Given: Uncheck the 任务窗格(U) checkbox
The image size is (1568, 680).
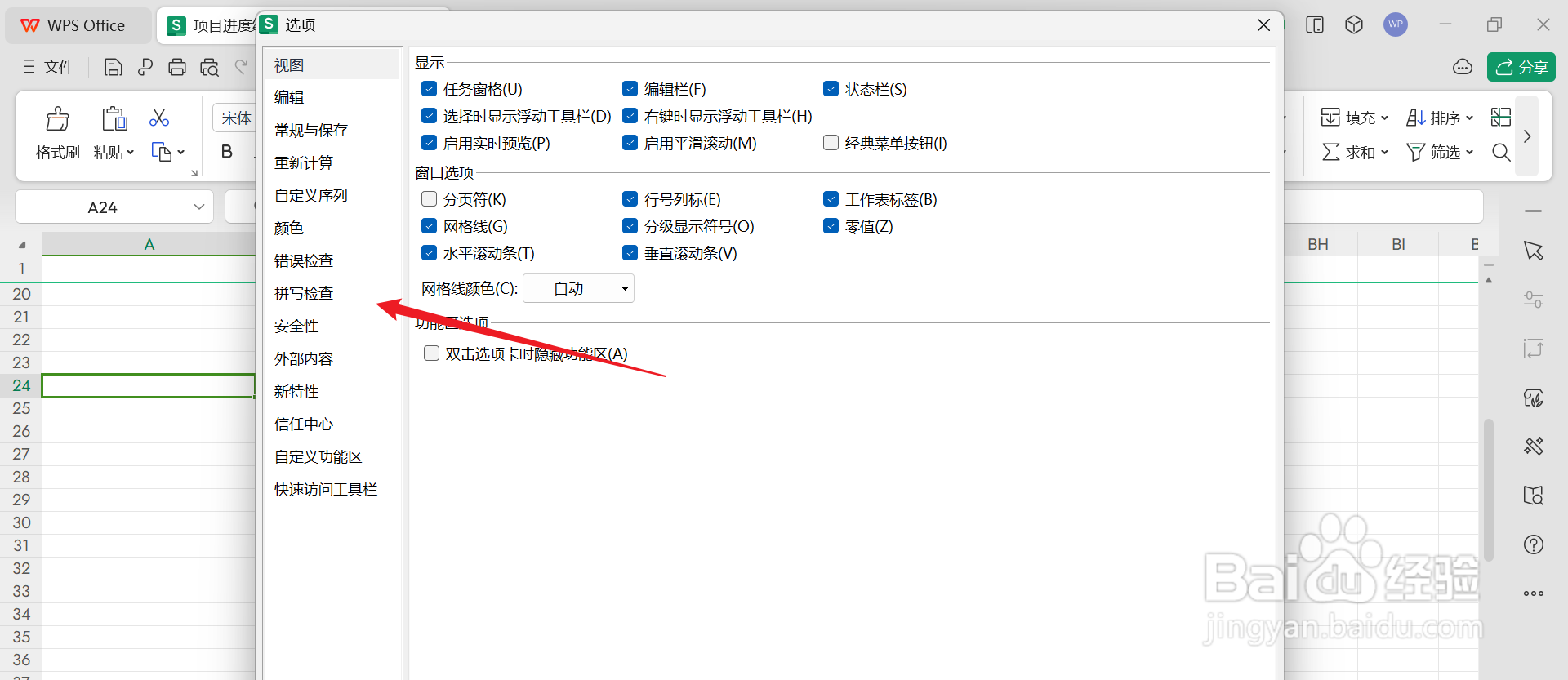Looking at the screenshot, I should pyautogui.click(x=429, y=89).
